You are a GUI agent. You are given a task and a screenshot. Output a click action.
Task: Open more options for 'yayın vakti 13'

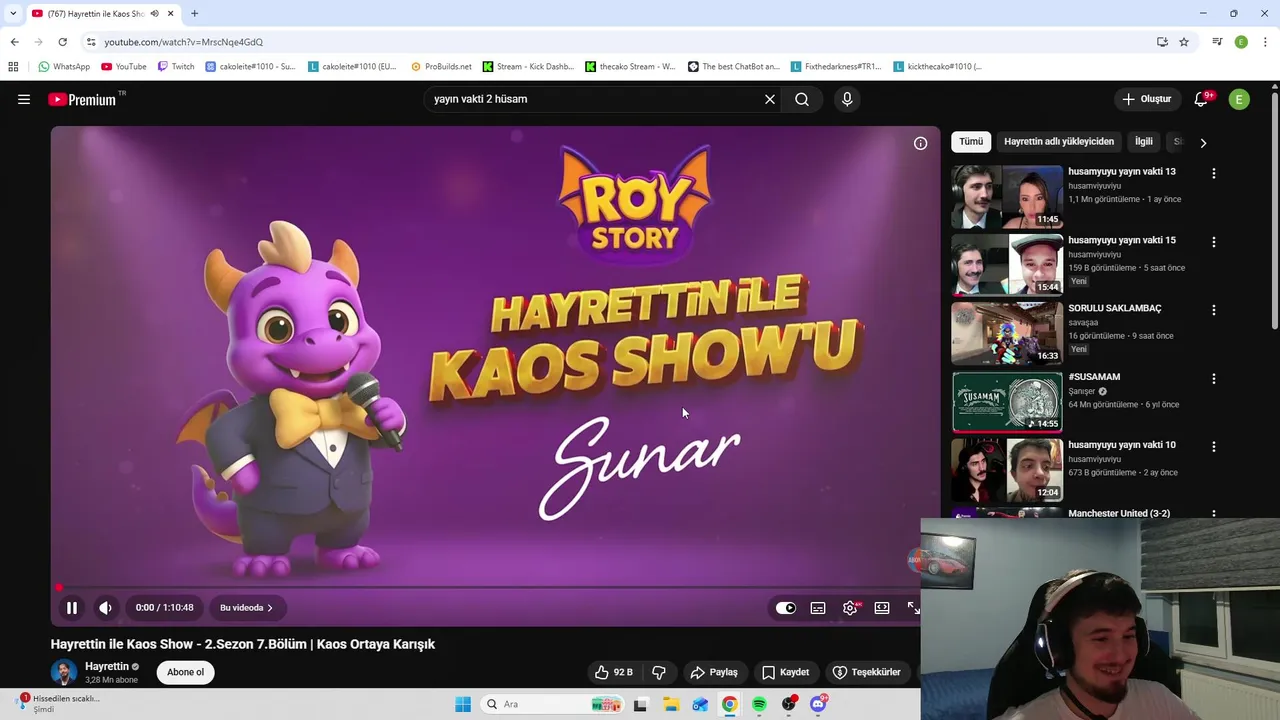click(1214, 174)
